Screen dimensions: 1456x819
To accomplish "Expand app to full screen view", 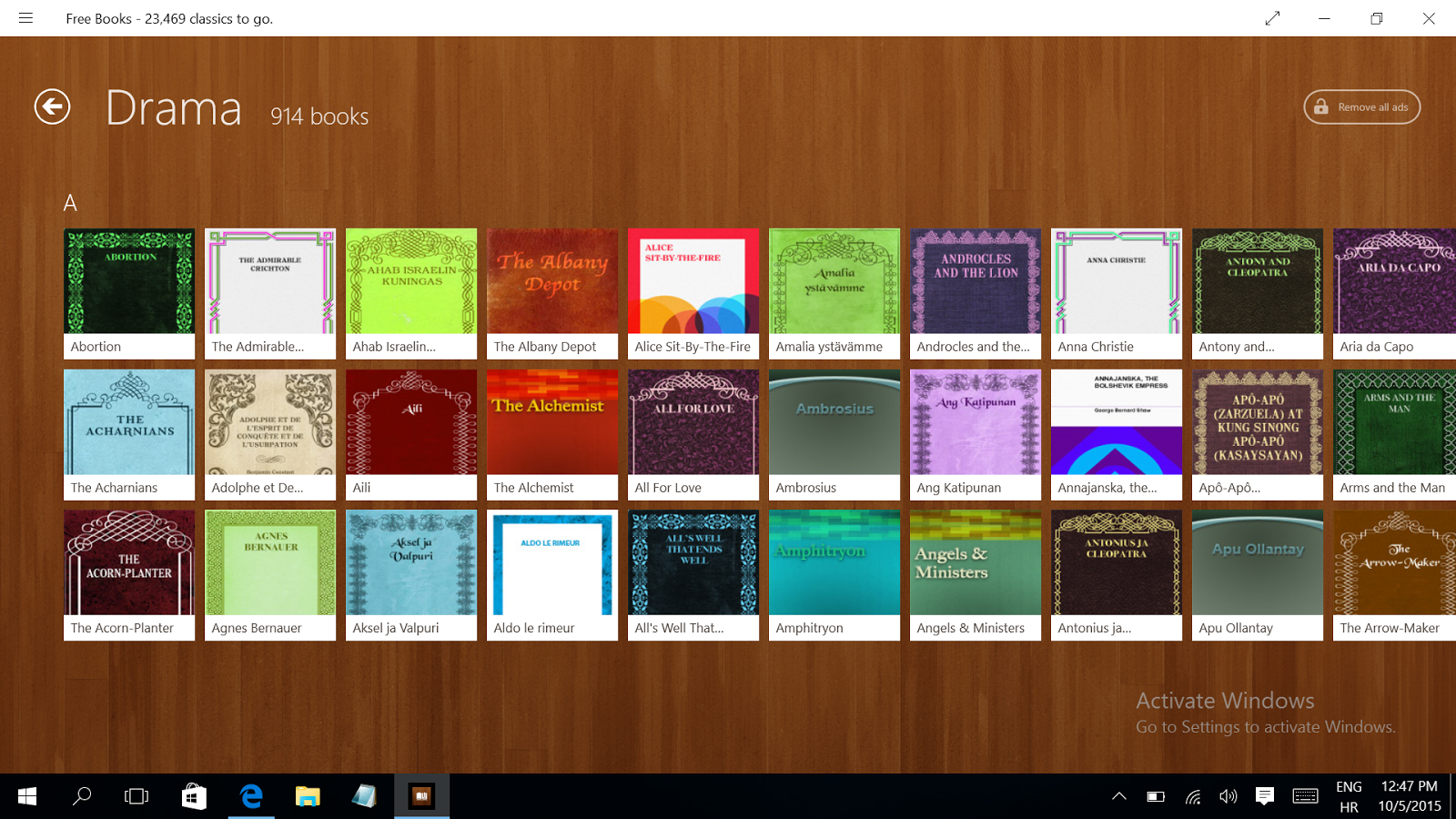I will pos(1272,18).
